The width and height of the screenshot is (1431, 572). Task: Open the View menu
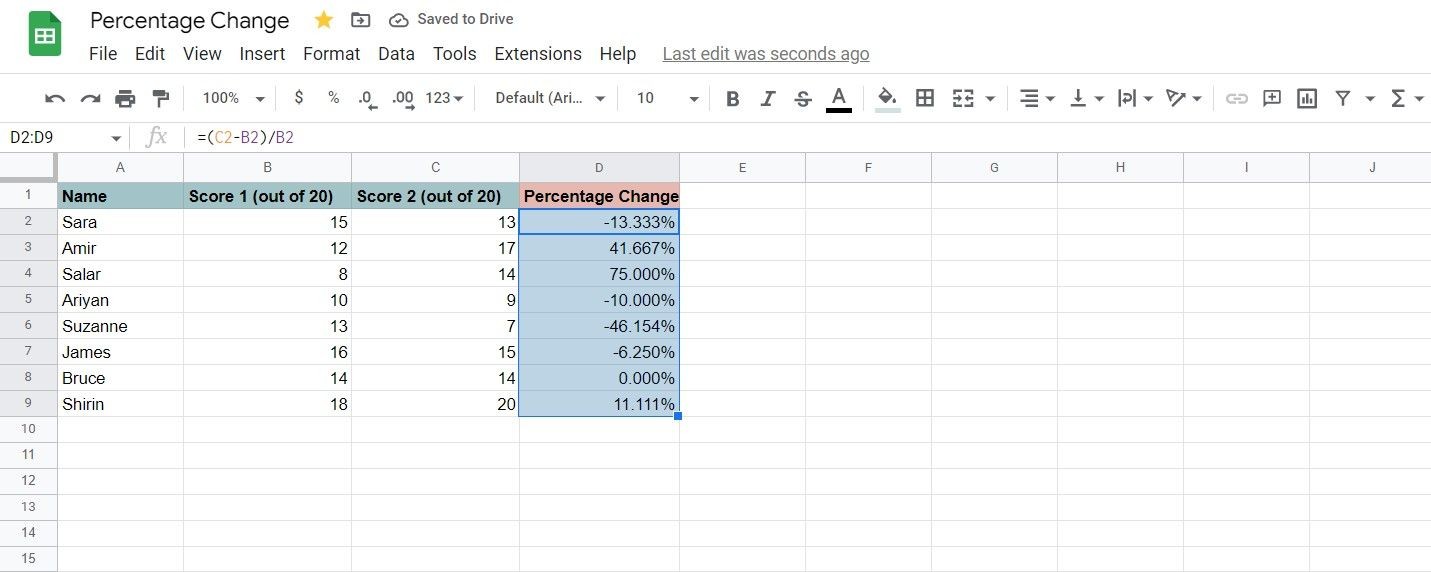202,54
